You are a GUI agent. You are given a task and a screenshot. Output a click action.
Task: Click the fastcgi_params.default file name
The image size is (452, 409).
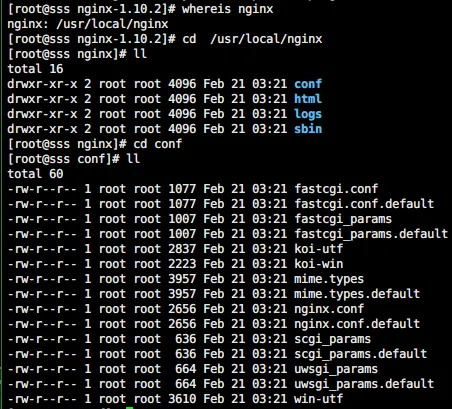click(x=371, y=234)
